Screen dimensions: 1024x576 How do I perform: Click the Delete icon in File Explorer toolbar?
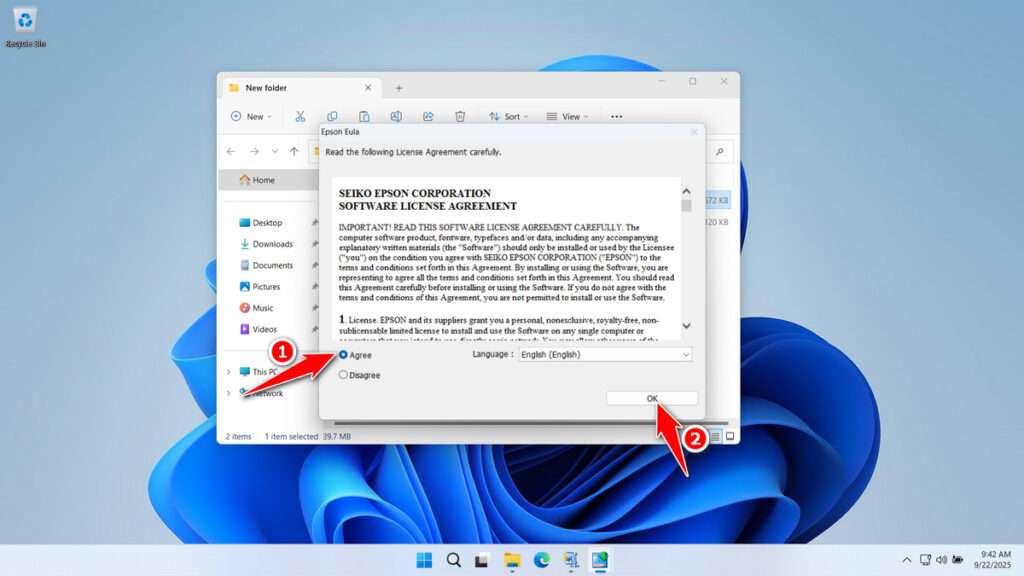click(x=459, y=116)
